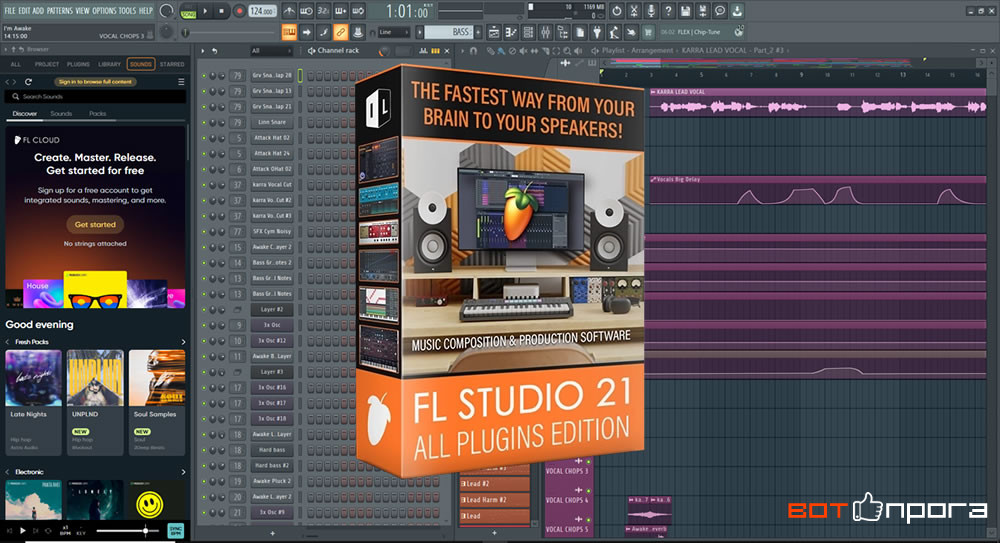Image resolution: width=1000 pixels, height=543 pixels.
Task: Toggle multilink to controllers icon
Action: click(341, 32)
